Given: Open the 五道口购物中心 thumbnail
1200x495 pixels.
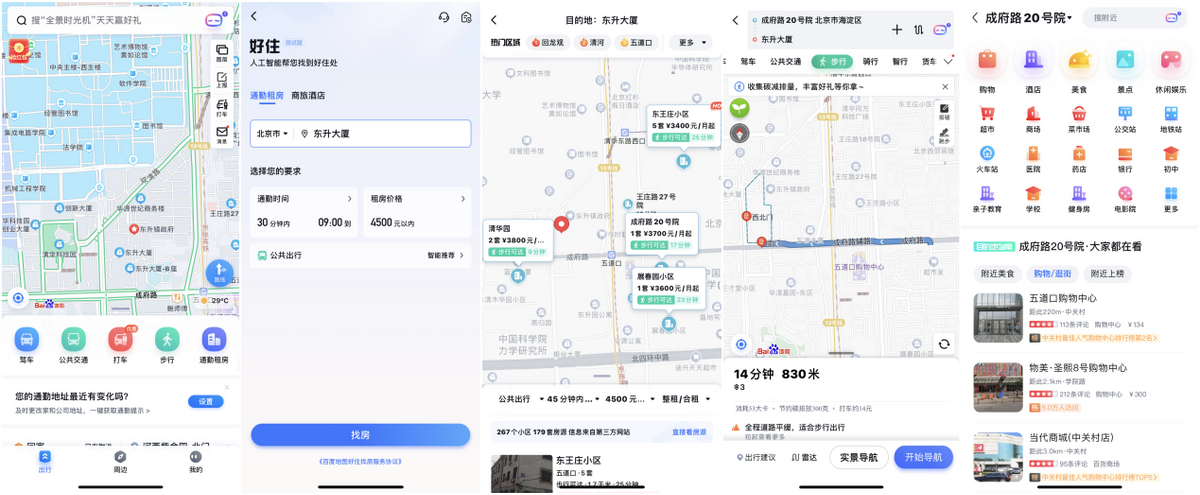Looking at the screenshot, I should pyautogui.click(x=998, y=318).
